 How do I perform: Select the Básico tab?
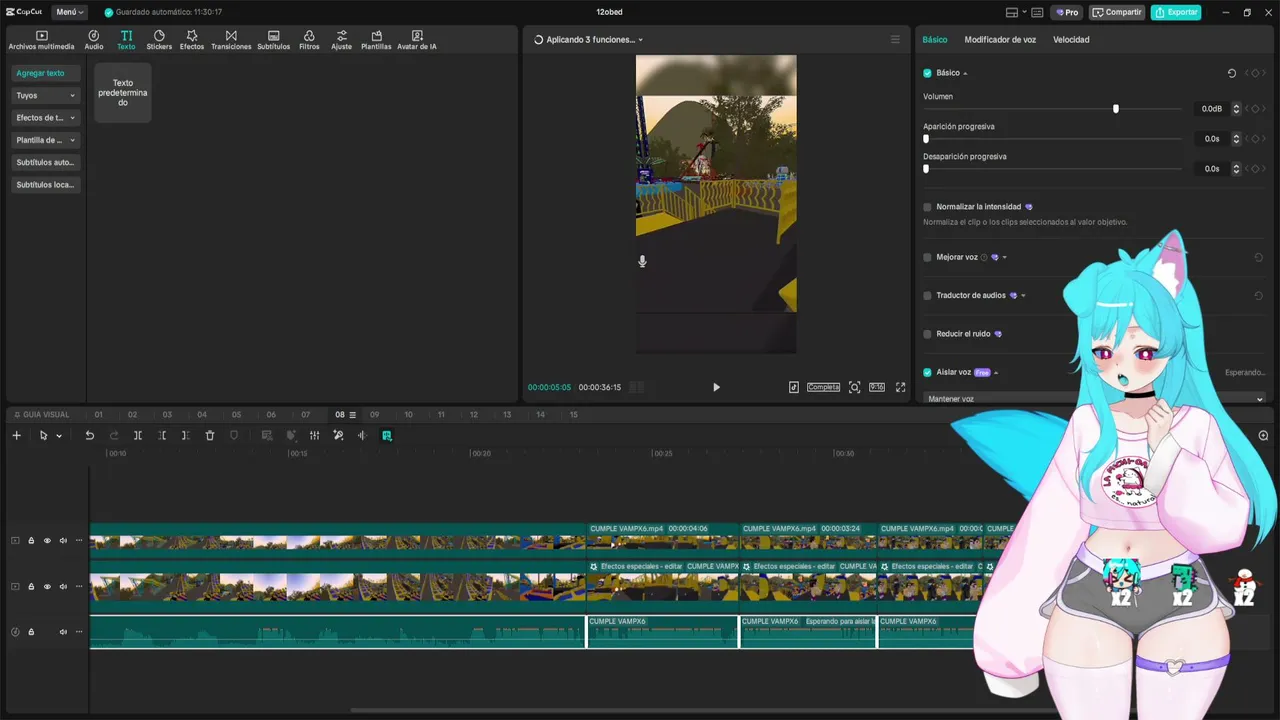pos(935,40)
